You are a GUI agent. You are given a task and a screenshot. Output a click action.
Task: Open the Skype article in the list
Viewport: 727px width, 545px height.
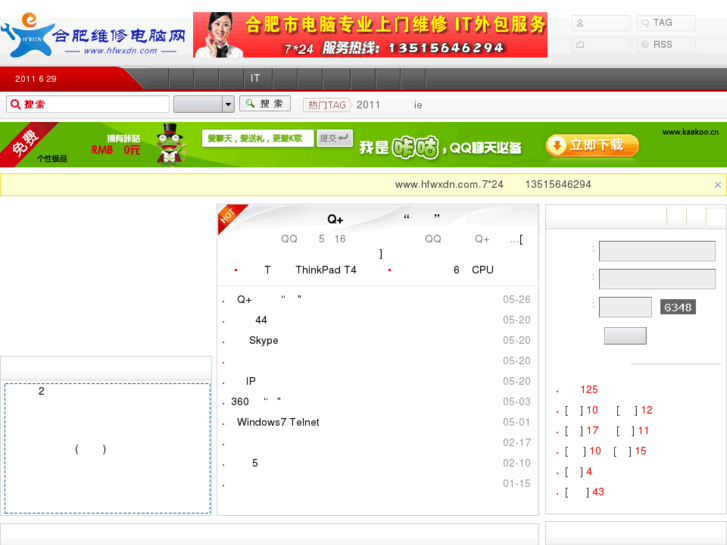coord(263,340)
